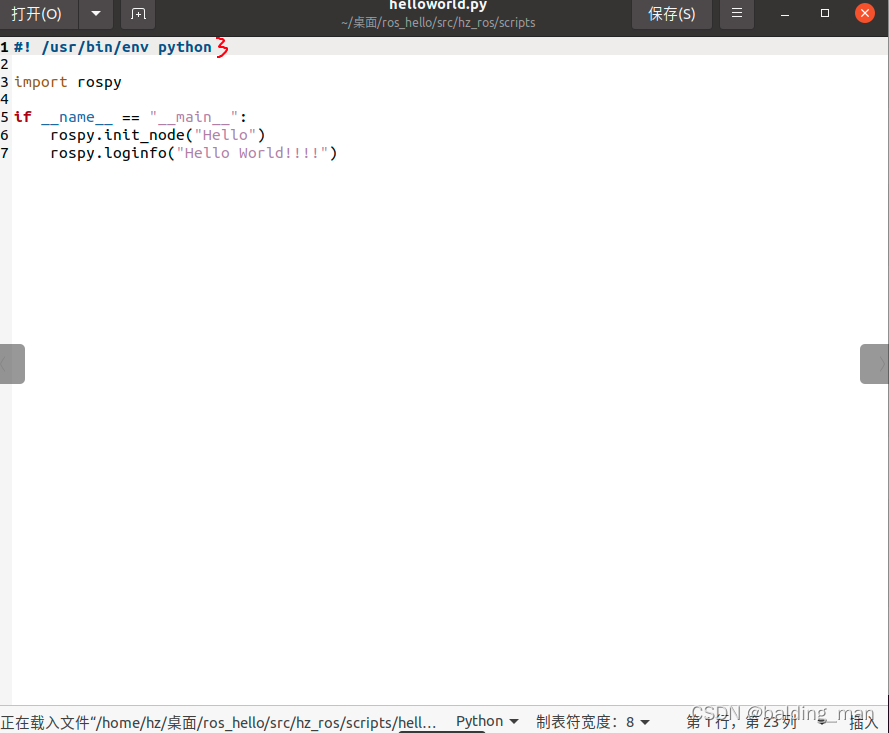This screenshot has width=889, height=733.
Task: Maximize the gedit window
Action: tap(824, 14)
